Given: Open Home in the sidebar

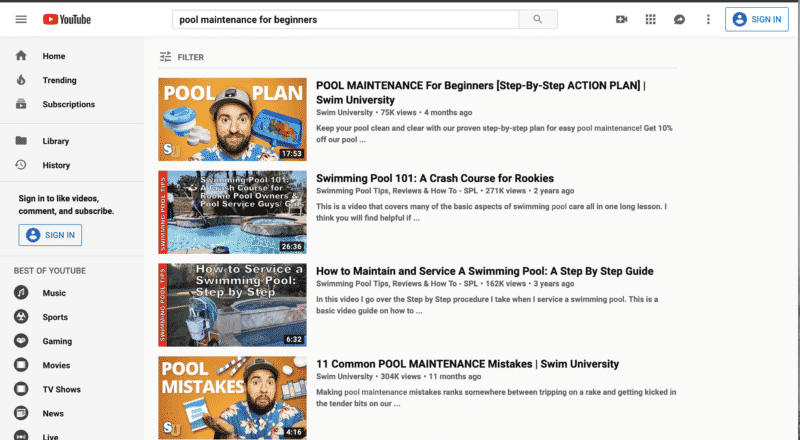Looking at the screenshot, I should [x=54, y=56].
